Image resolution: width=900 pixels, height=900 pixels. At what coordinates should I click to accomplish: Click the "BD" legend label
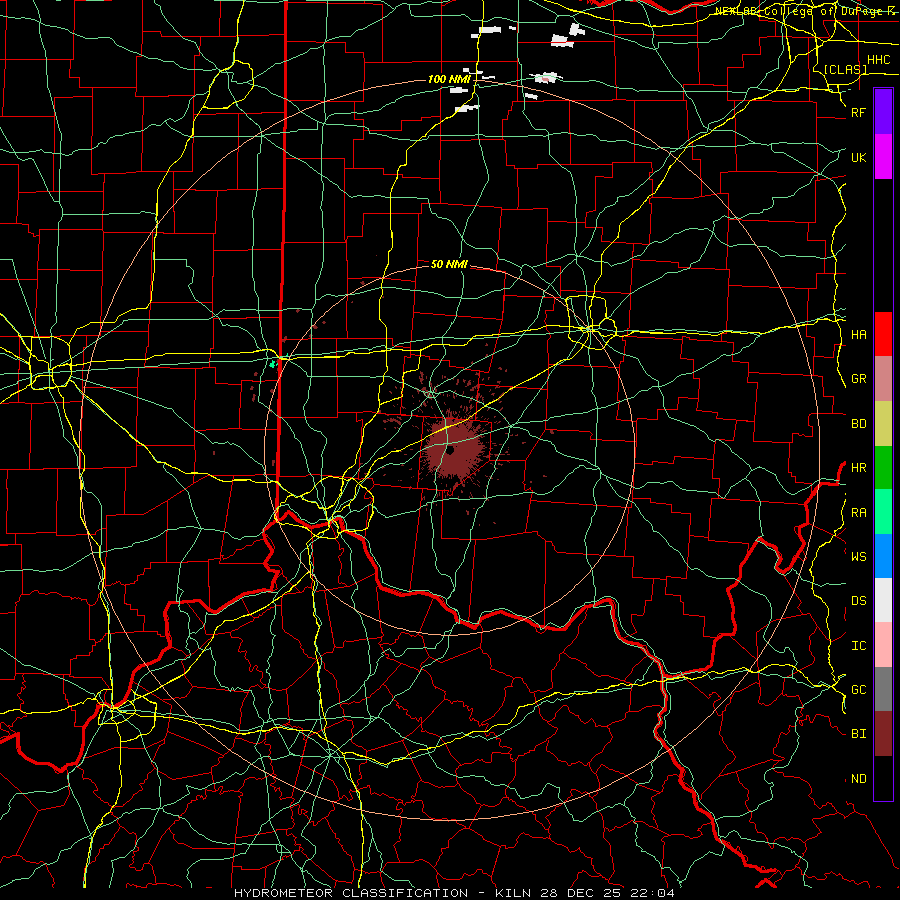pos(858,424)
